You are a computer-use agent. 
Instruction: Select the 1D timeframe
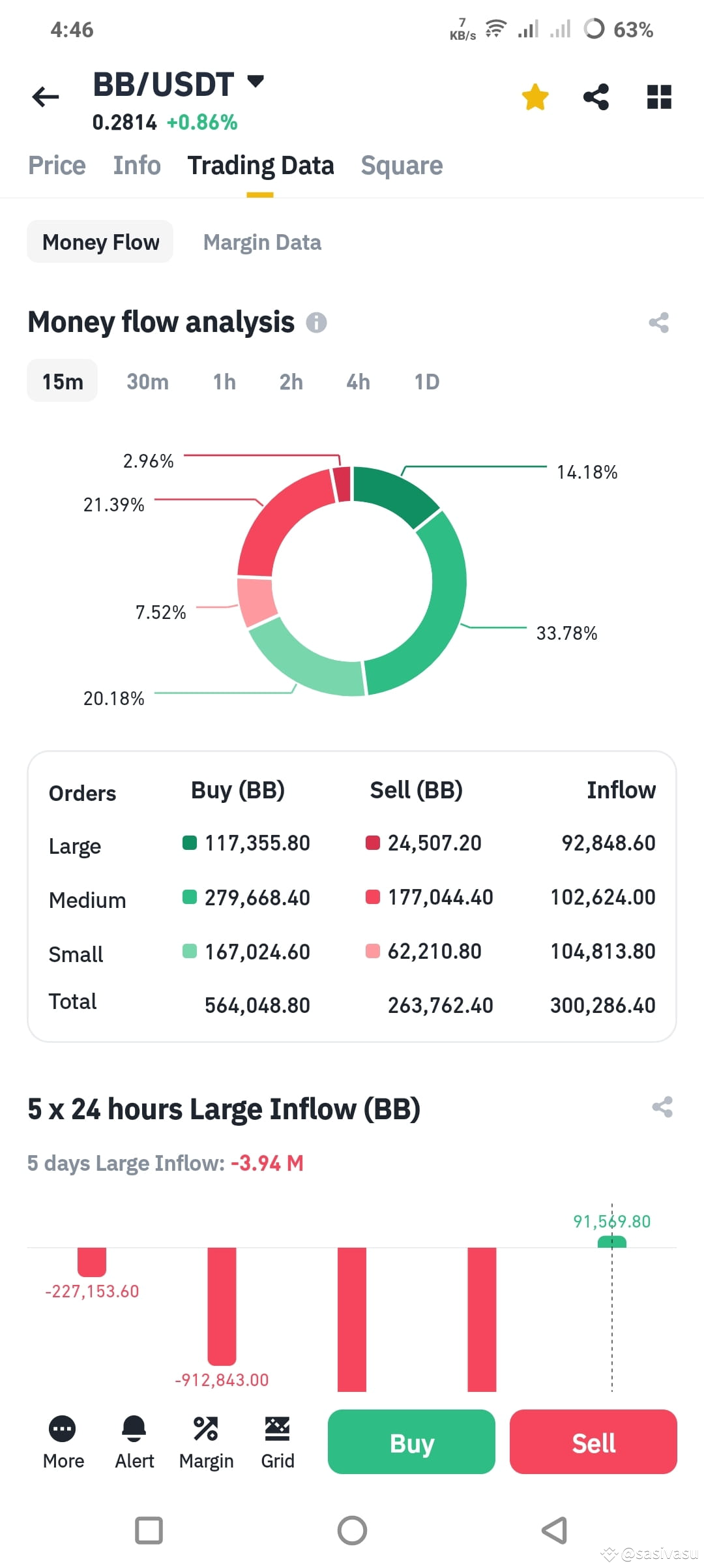tap(426, 382)
